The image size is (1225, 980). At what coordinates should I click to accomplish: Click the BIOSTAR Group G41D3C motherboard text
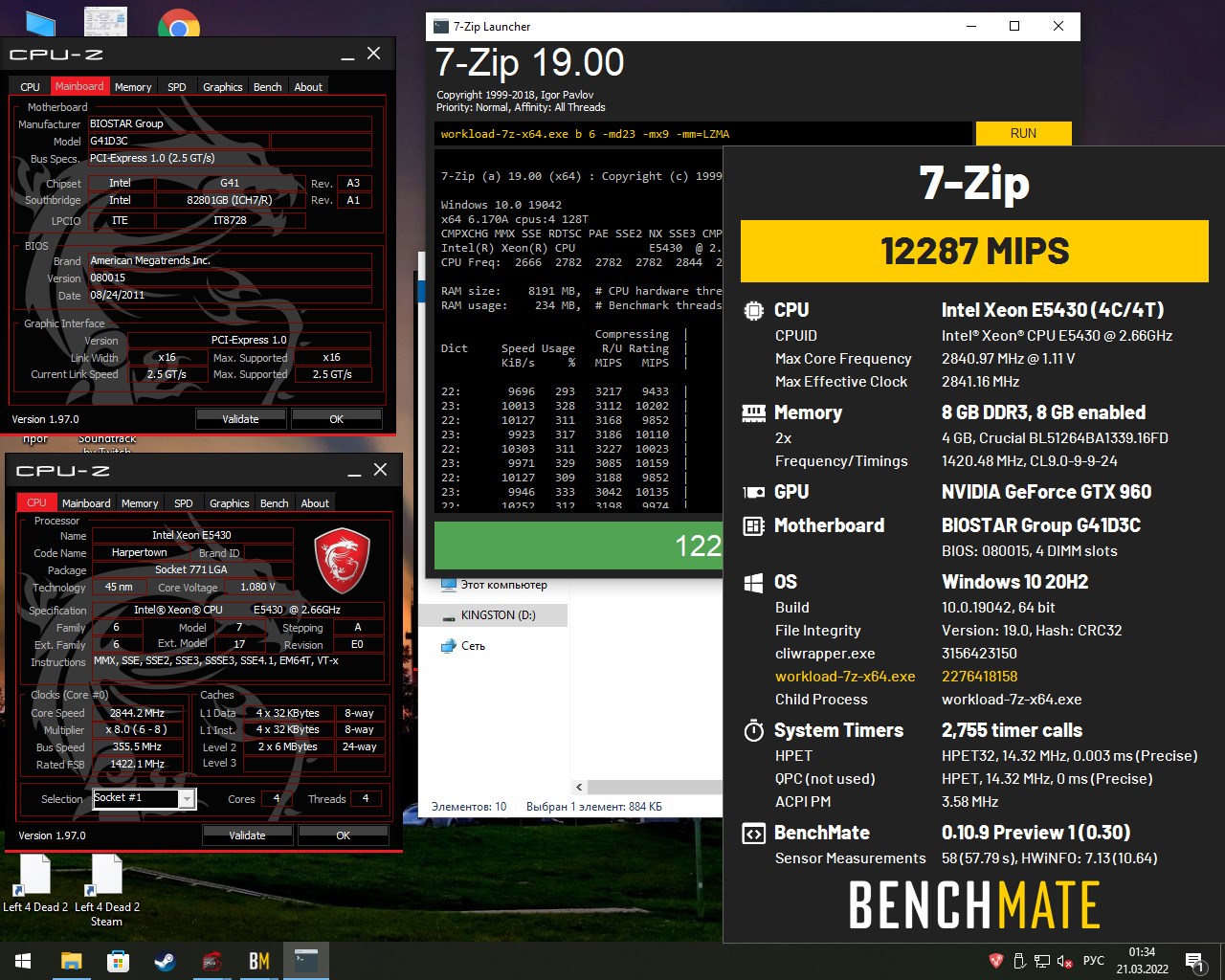1041,525
